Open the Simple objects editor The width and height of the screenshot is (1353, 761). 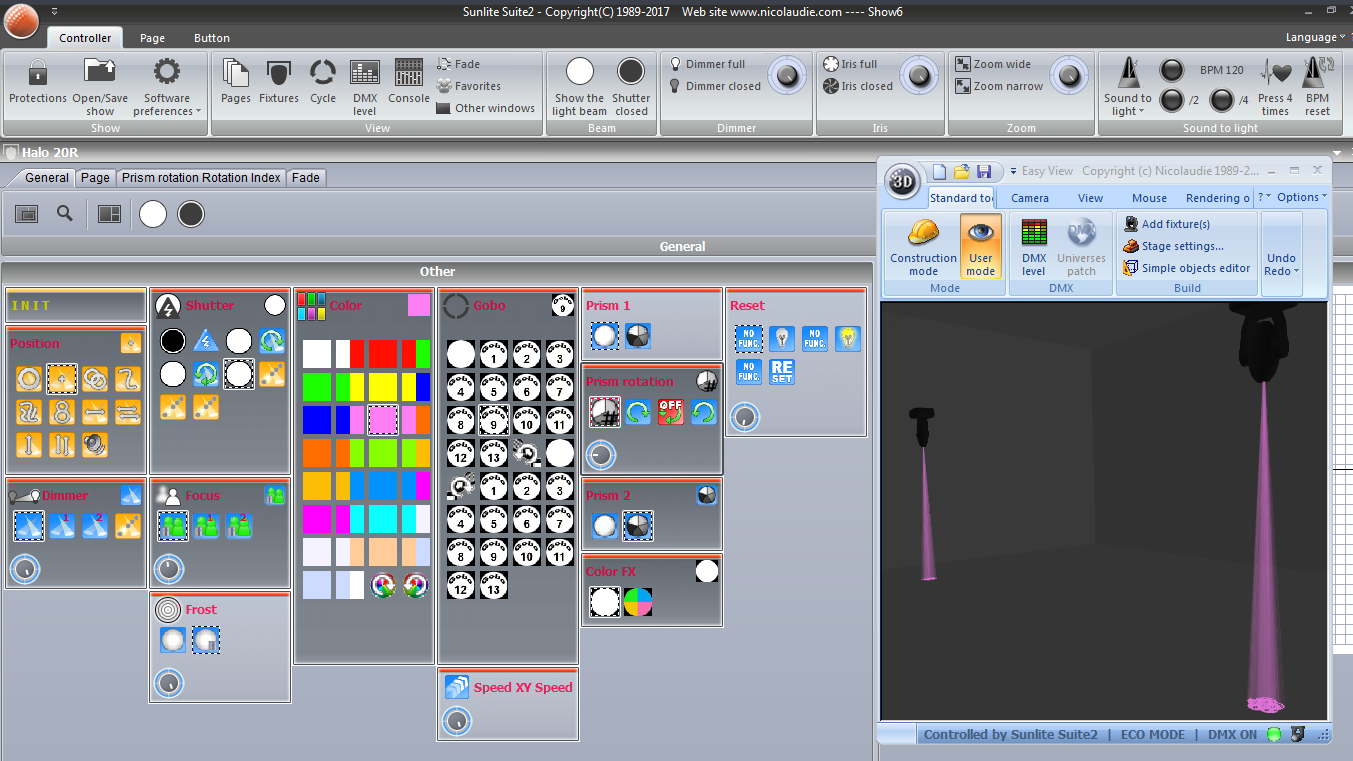[1187, 268]
